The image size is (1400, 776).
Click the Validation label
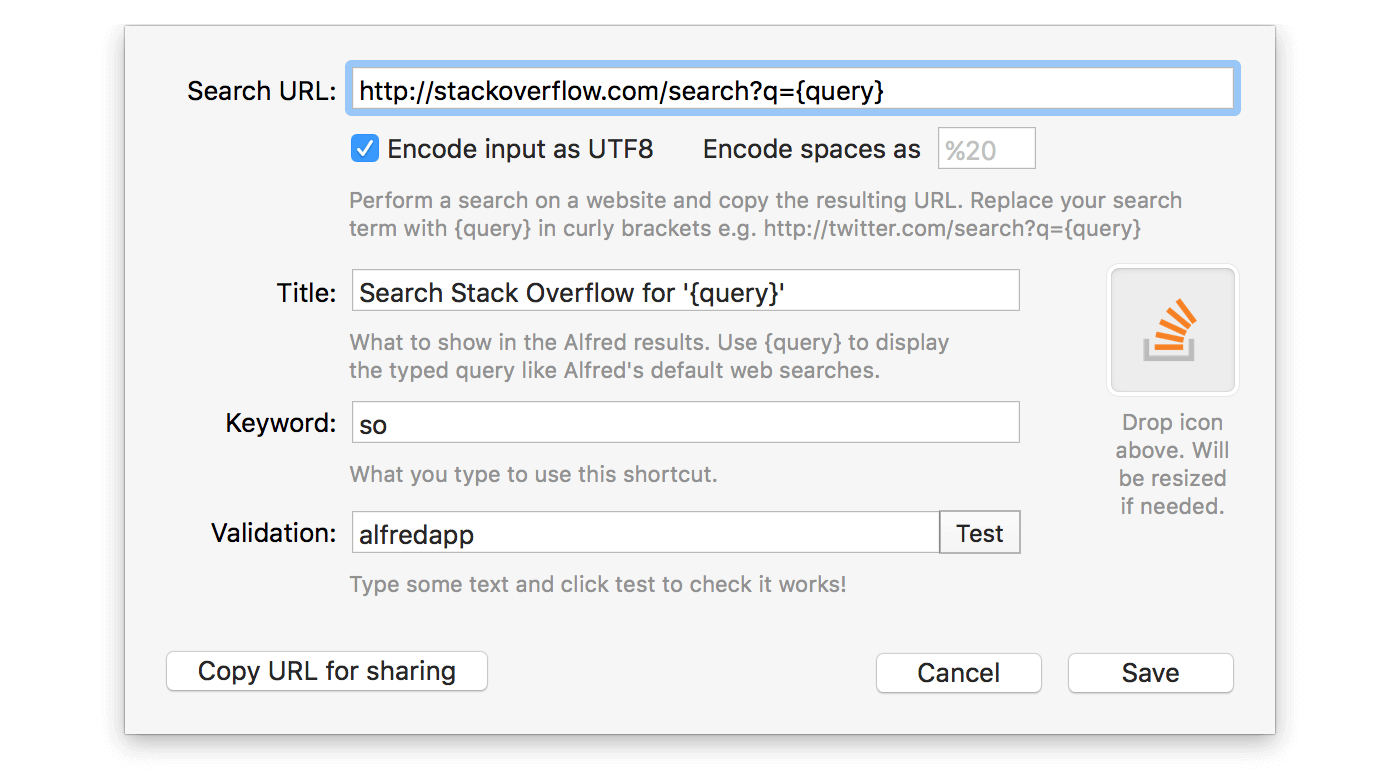pos(273,533)
